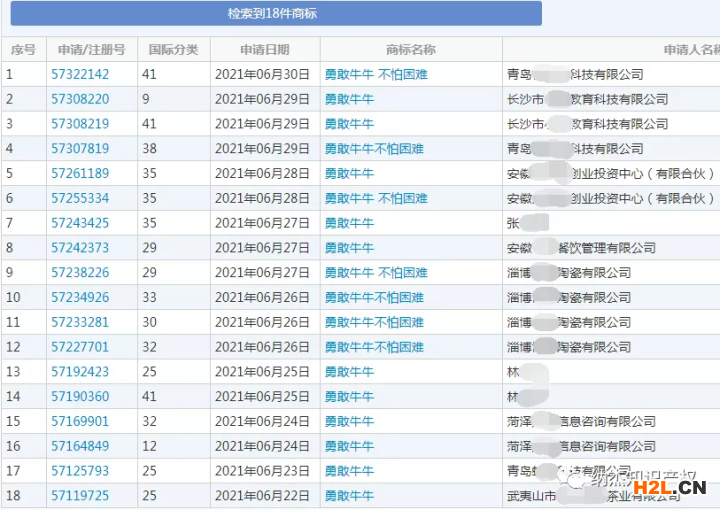
Task: Open registration number 57169901 link
Action: point(80,421)
